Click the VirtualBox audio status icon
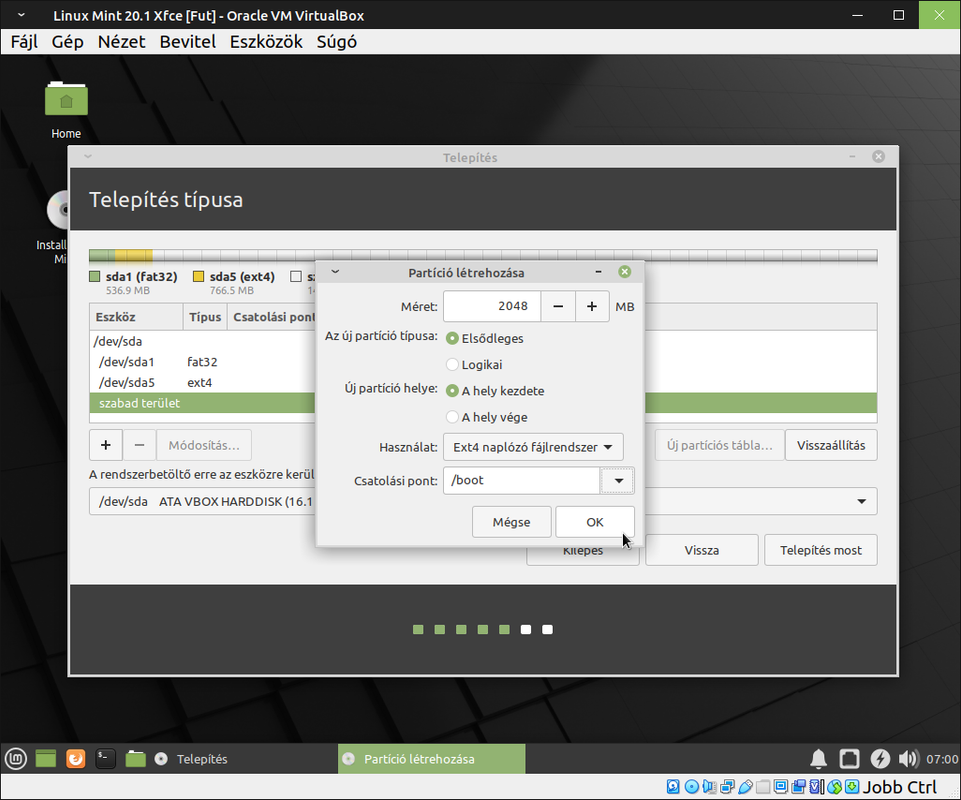This screenshot has width=961, height=800. pyautogui.click(x=710, y=787)
